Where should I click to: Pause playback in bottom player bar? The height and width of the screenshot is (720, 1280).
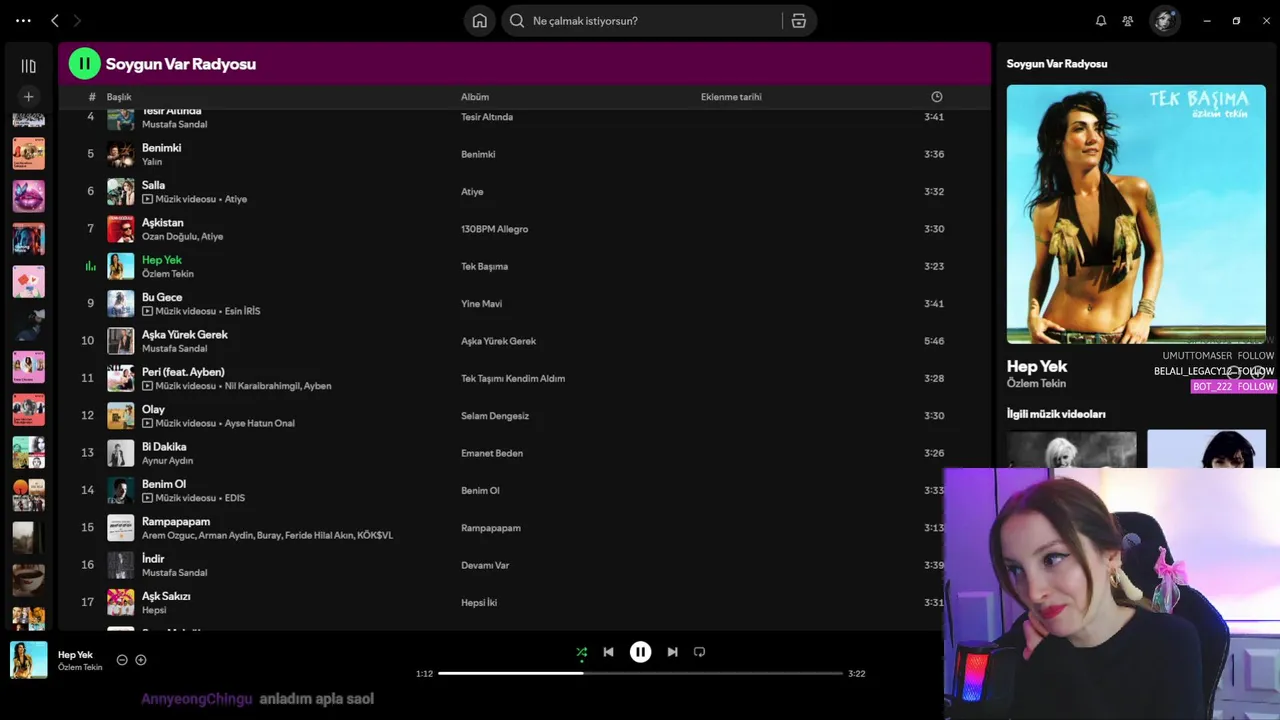(x=641, y=652)
